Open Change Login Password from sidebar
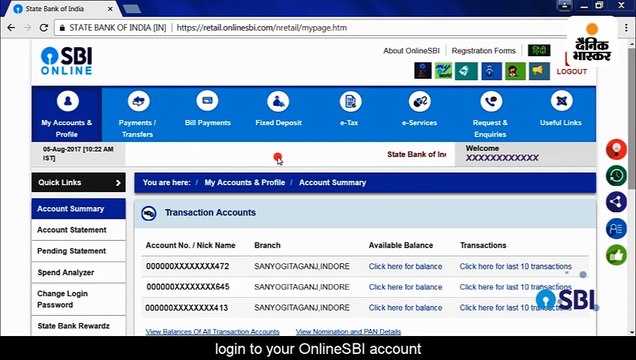The height and width of the screenshot is (360, 636). pyautogui.click(x=79, y=299)
